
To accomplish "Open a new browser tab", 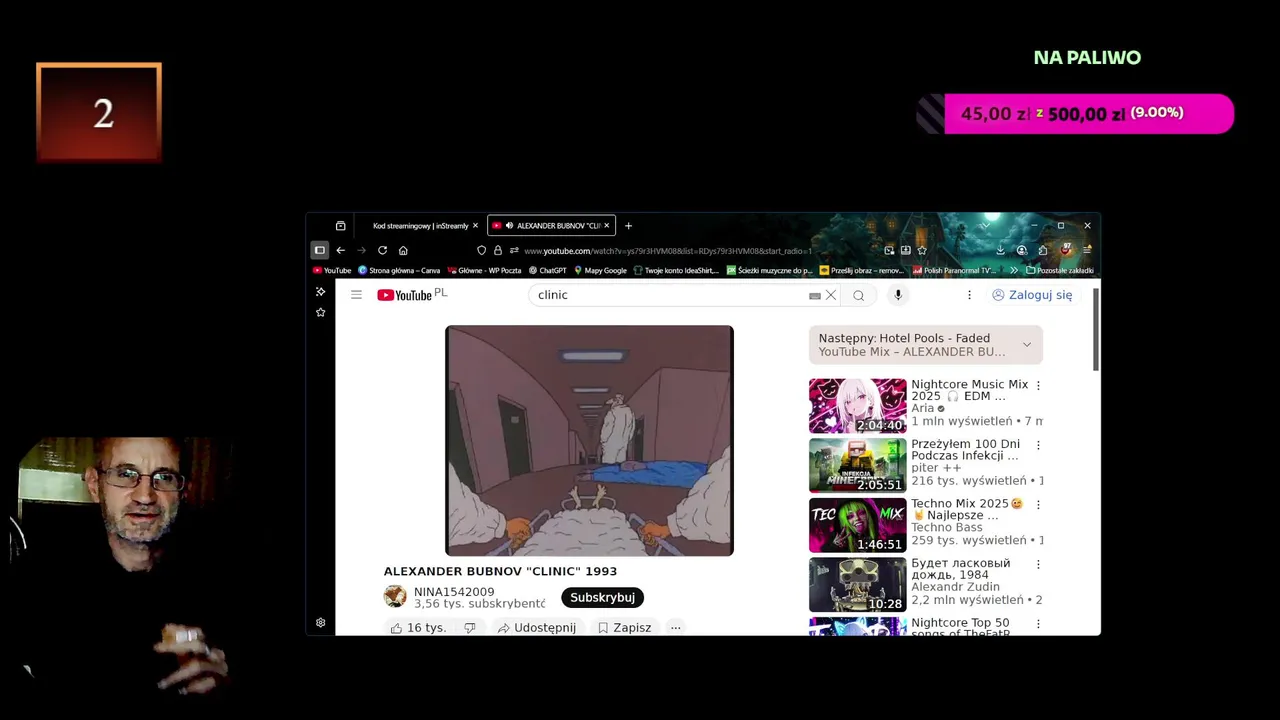I will click(628, 226).
